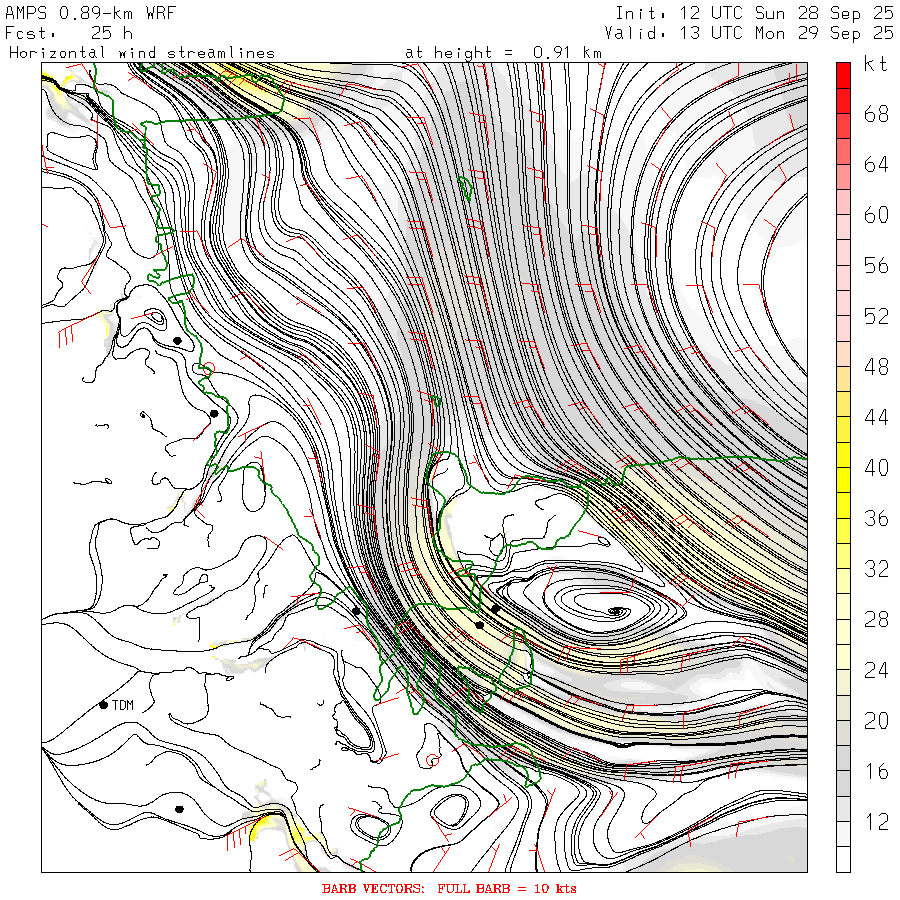Click the 28 kt label on the color bar
900x900 pixels.
pos(876,620)
